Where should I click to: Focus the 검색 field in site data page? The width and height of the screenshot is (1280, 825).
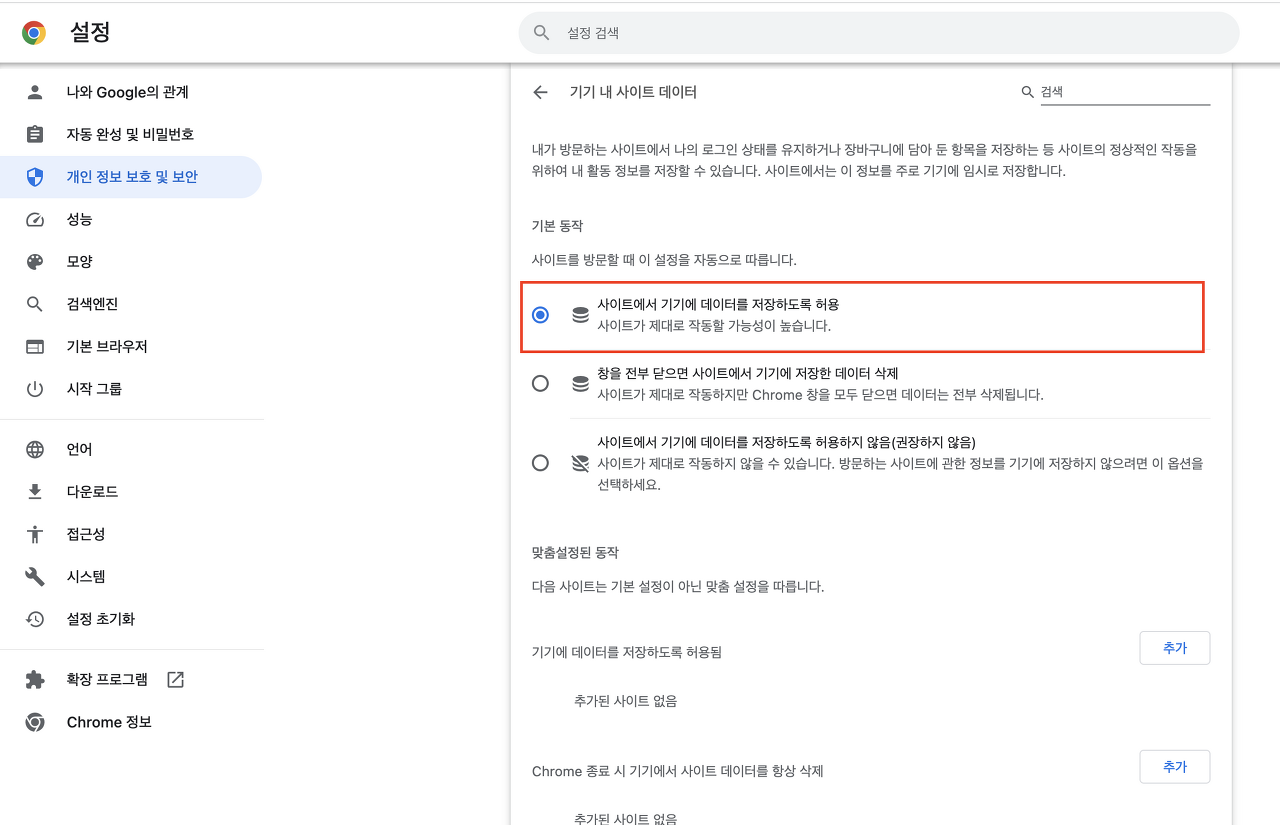[x=1125, y=92]
